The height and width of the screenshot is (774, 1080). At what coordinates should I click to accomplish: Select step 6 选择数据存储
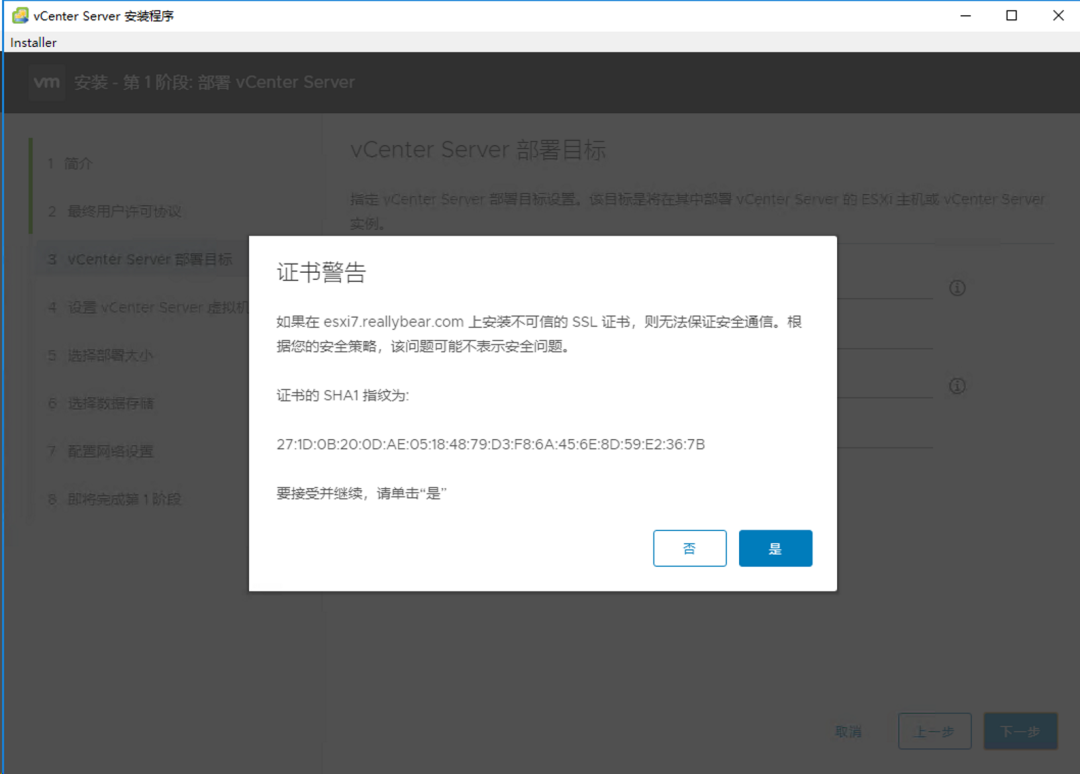point(101,403)
